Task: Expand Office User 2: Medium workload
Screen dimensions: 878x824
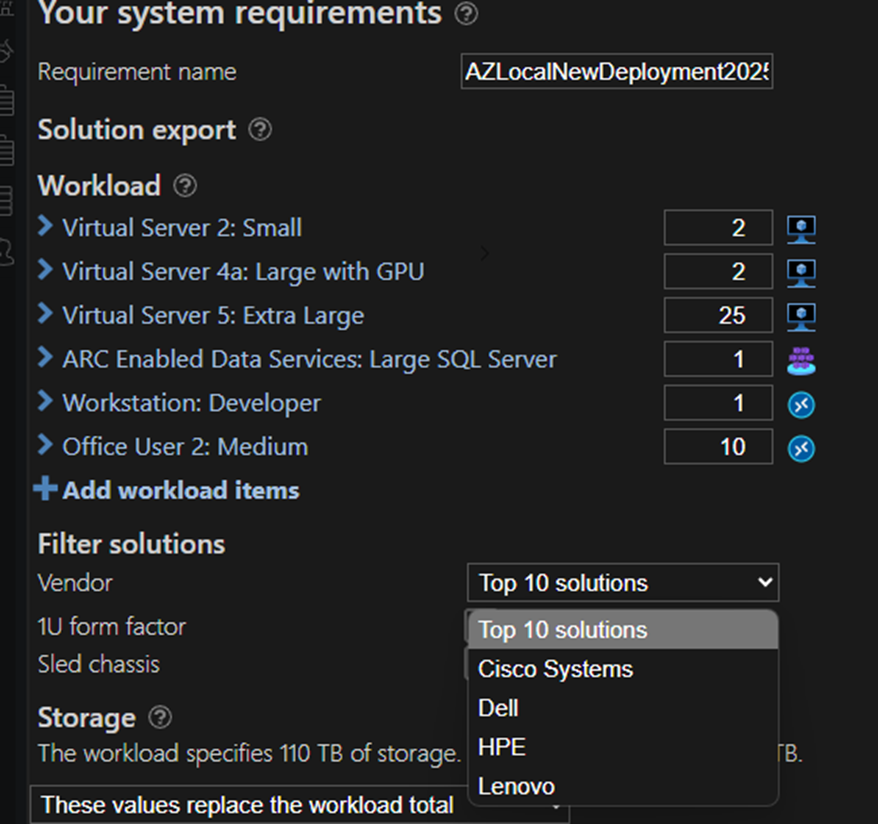Action: 45,444
